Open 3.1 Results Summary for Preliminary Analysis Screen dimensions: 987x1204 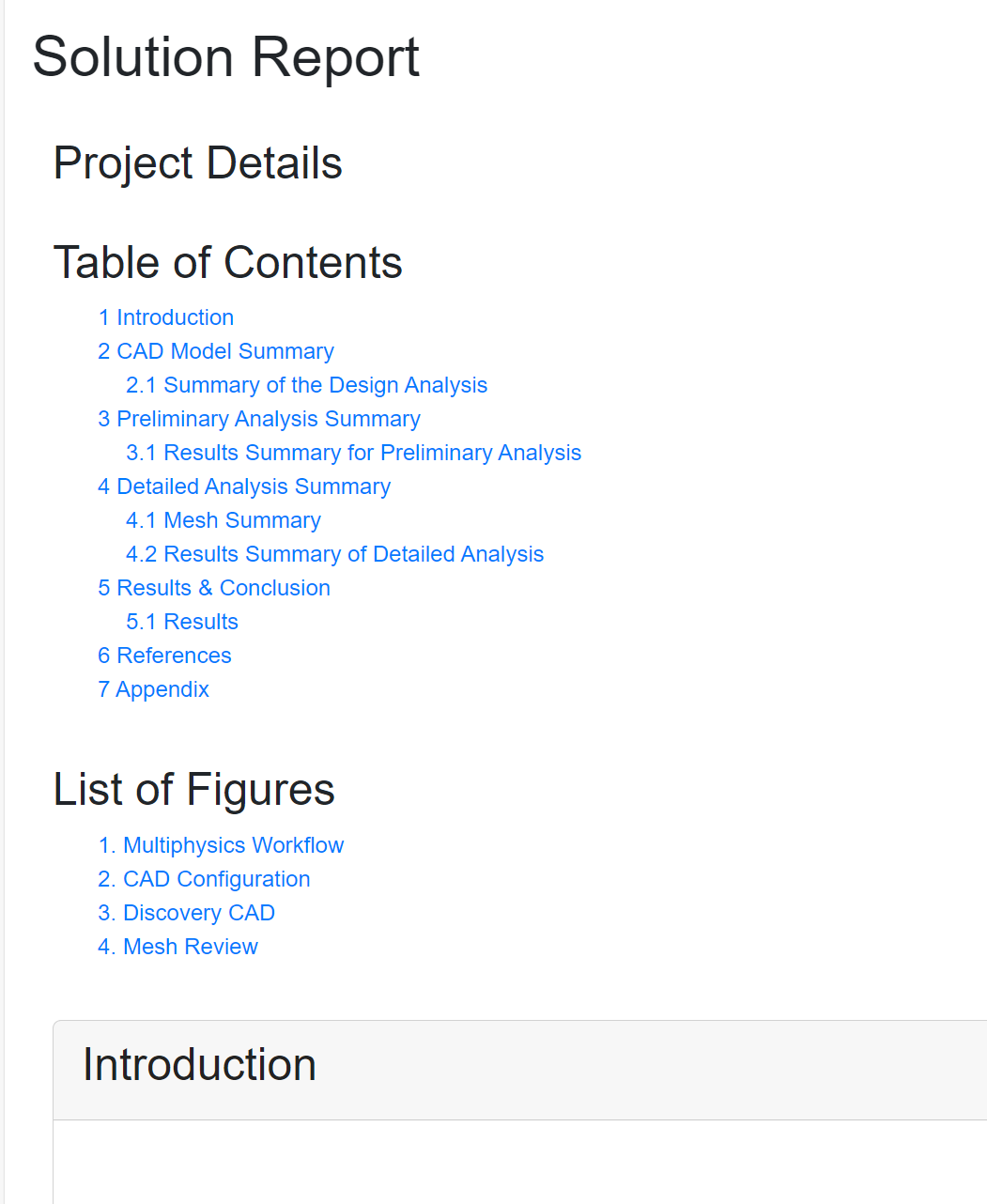(x=354, y=453)
